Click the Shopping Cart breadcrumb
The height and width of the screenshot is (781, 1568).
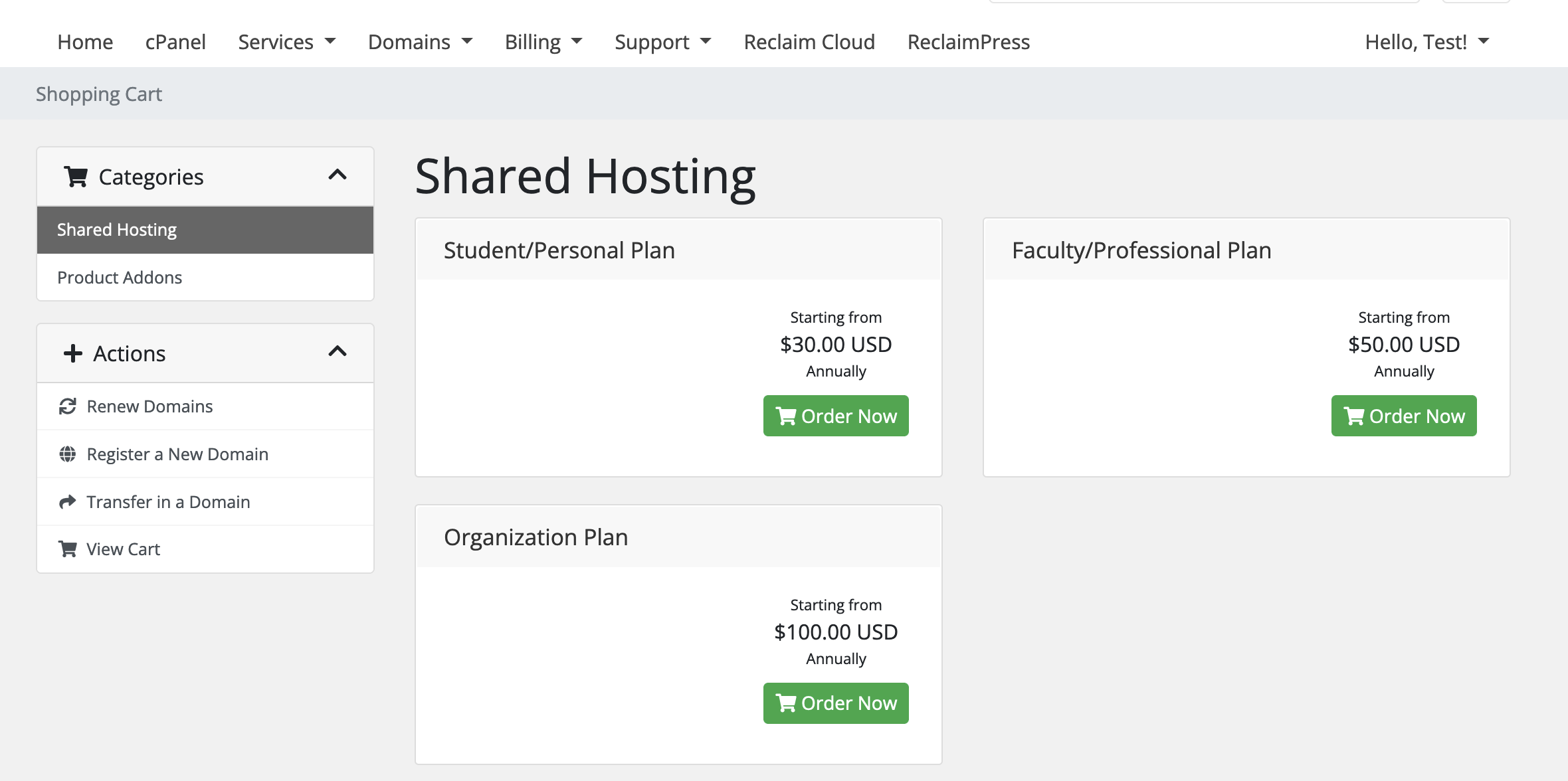(99, 94)
